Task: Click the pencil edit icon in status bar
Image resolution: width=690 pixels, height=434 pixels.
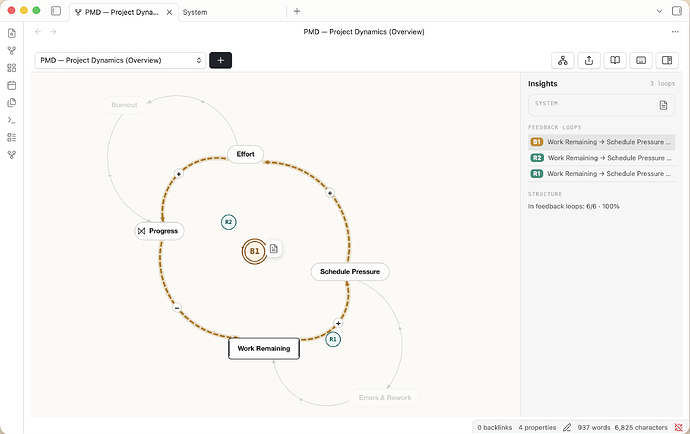Action: pos(567,427)
